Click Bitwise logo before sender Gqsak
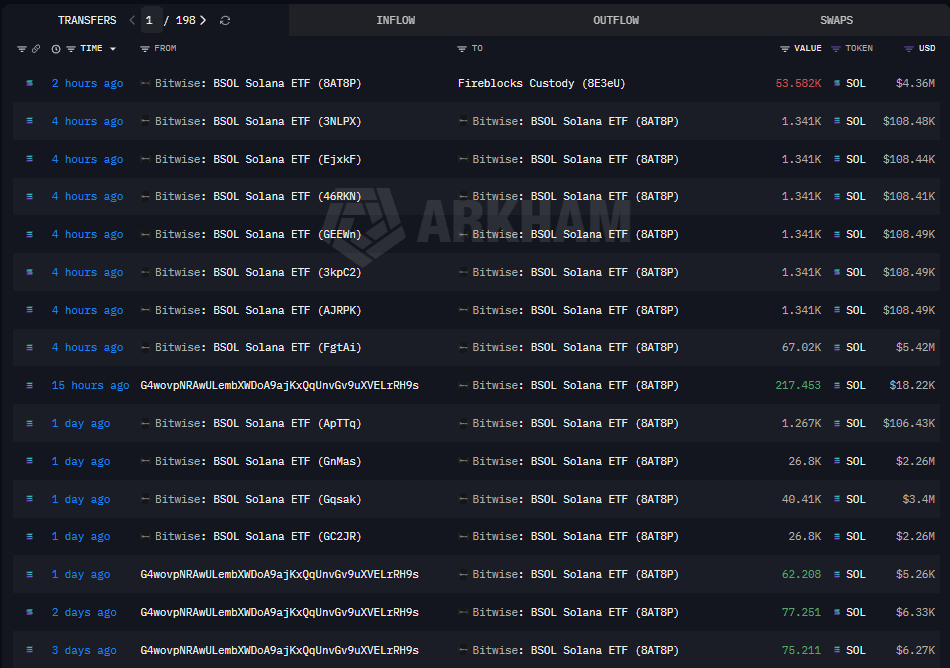The width and height of the screenshot is (950, 668). 145,499
